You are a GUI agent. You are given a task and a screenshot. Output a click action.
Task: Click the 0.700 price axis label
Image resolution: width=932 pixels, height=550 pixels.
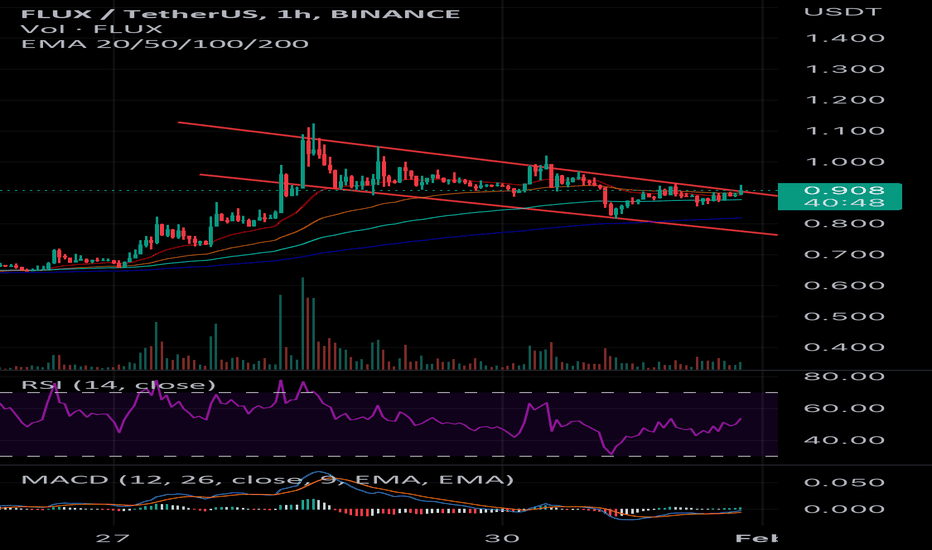pos(844,254)
